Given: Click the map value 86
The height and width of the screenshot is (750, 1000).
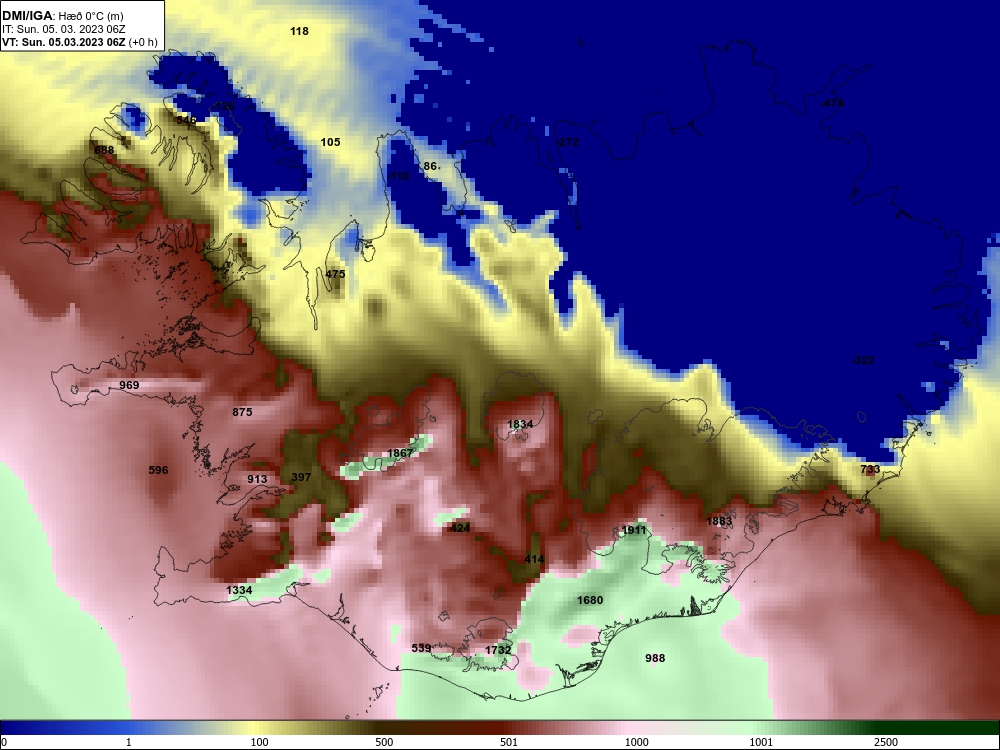Looking at the screenshot, I should tap(431, 166).
